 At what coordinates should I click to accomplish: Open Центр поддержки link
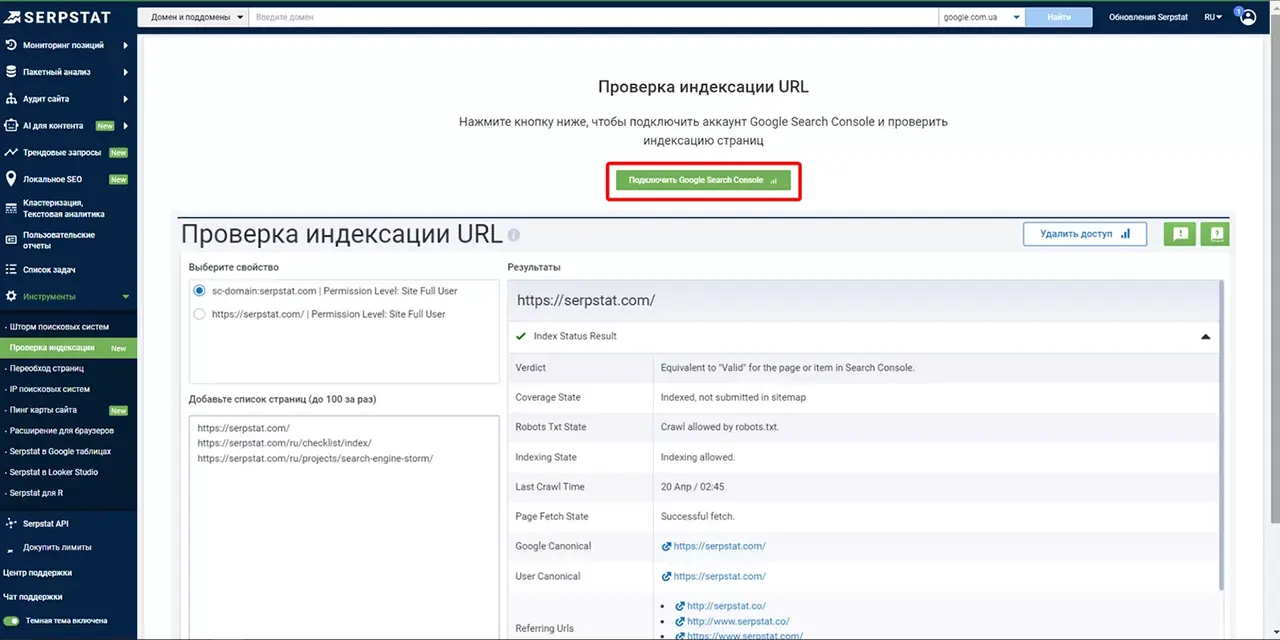click(37, 573)
